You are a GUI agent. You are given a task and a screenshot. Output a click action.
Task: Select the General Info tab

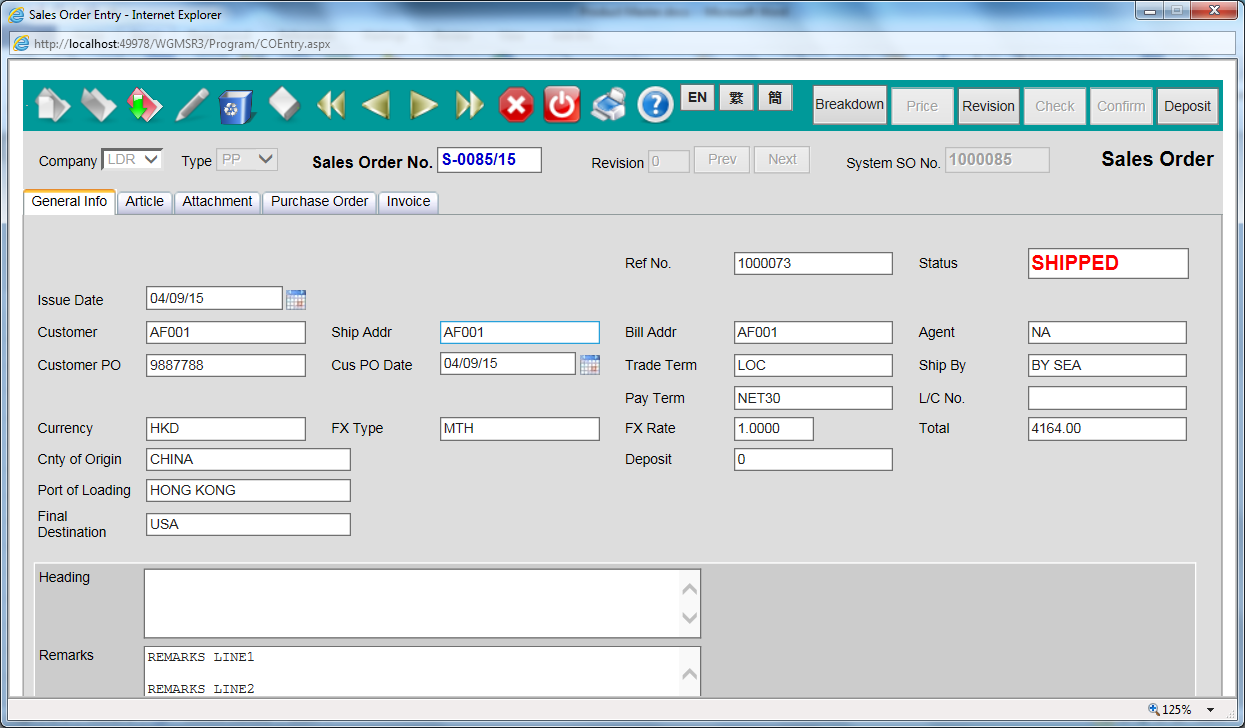[x=69, y=202]
